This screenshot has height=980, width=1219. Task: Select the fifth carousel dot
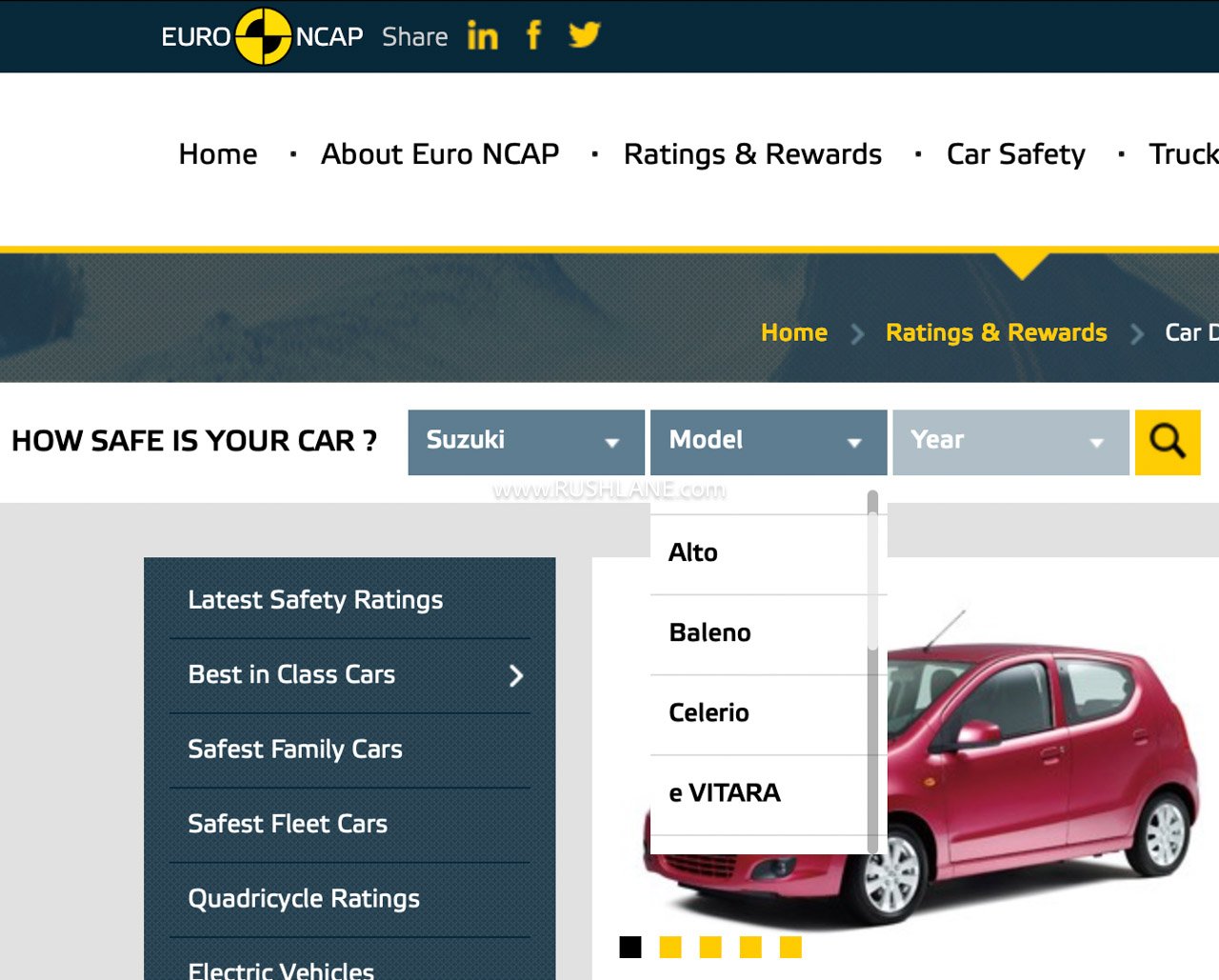(790, 947)
